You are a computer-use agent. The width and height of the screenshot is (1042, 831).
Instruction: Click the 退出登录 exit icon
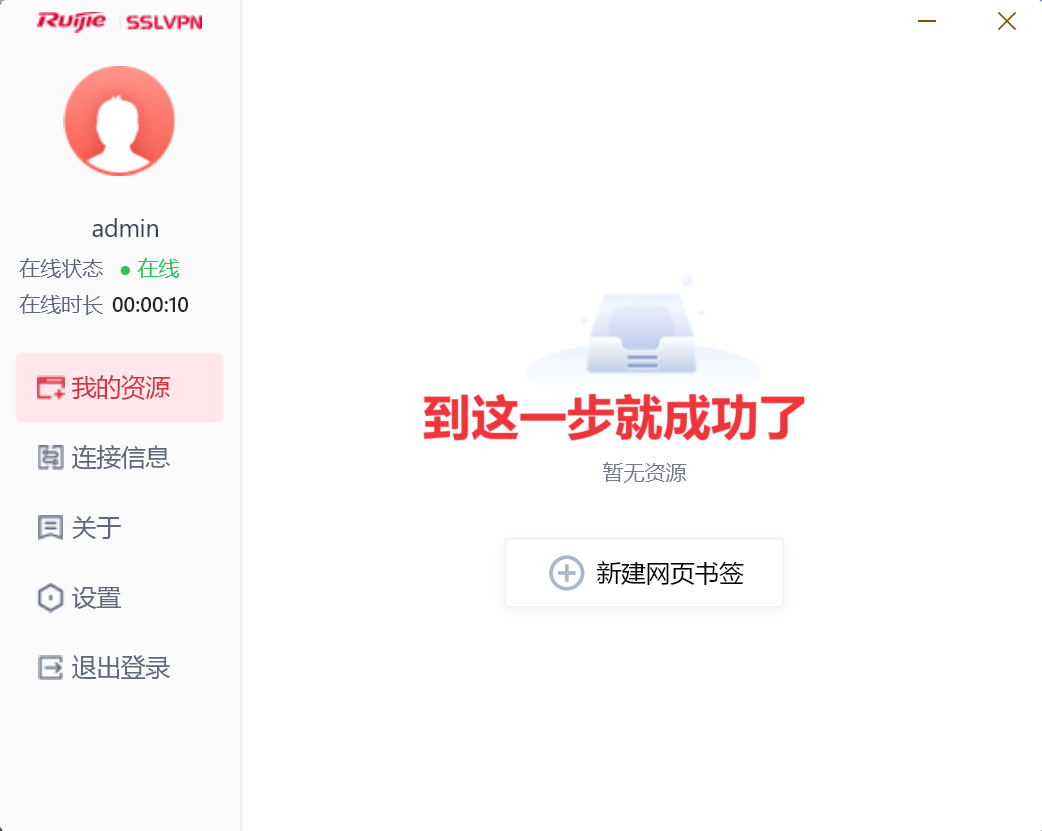coord(51,667)
